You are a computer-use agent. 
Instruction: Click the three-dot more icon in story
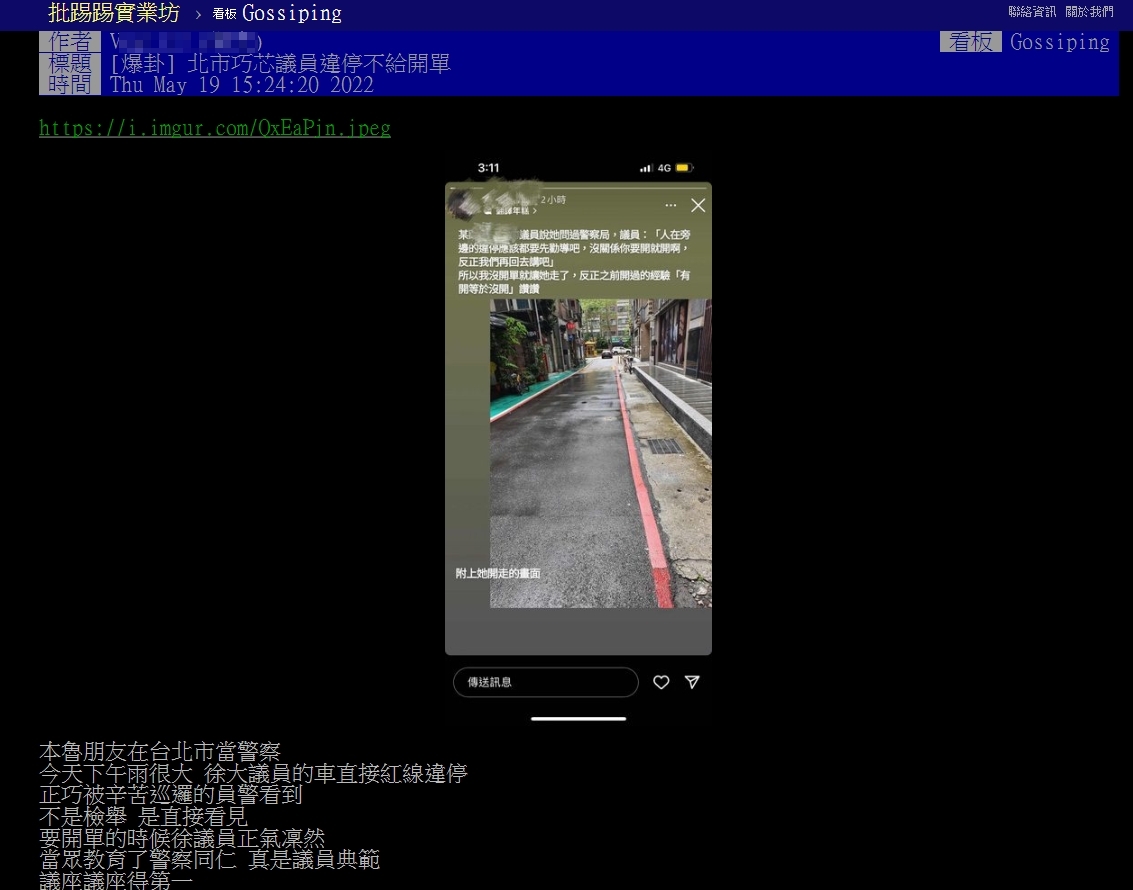671,205
